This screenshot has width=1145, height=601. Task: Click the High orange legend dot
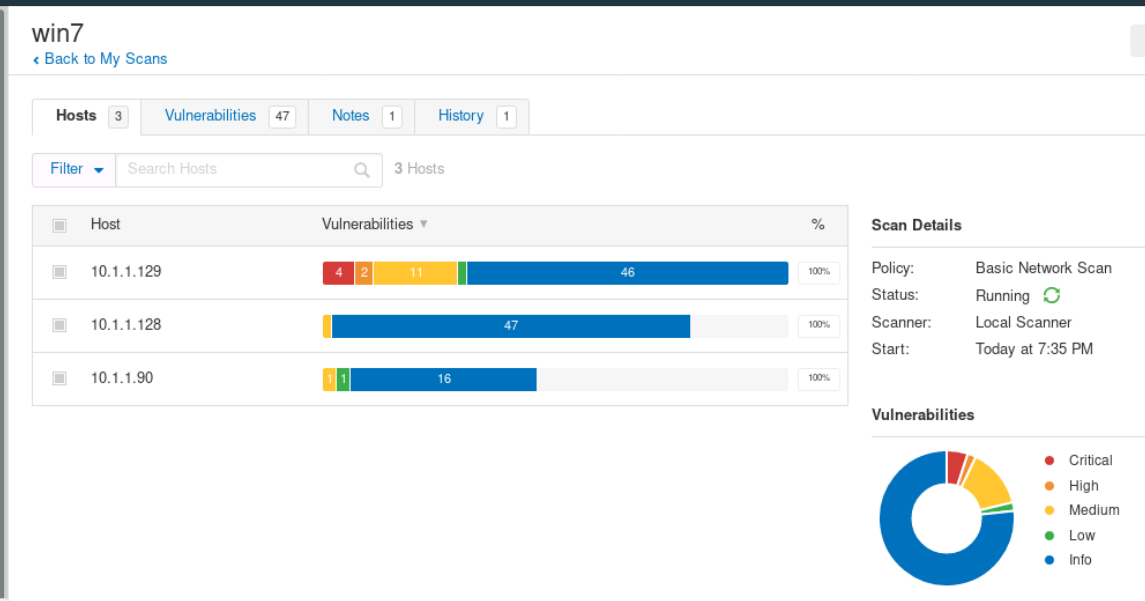[1049, 486]
